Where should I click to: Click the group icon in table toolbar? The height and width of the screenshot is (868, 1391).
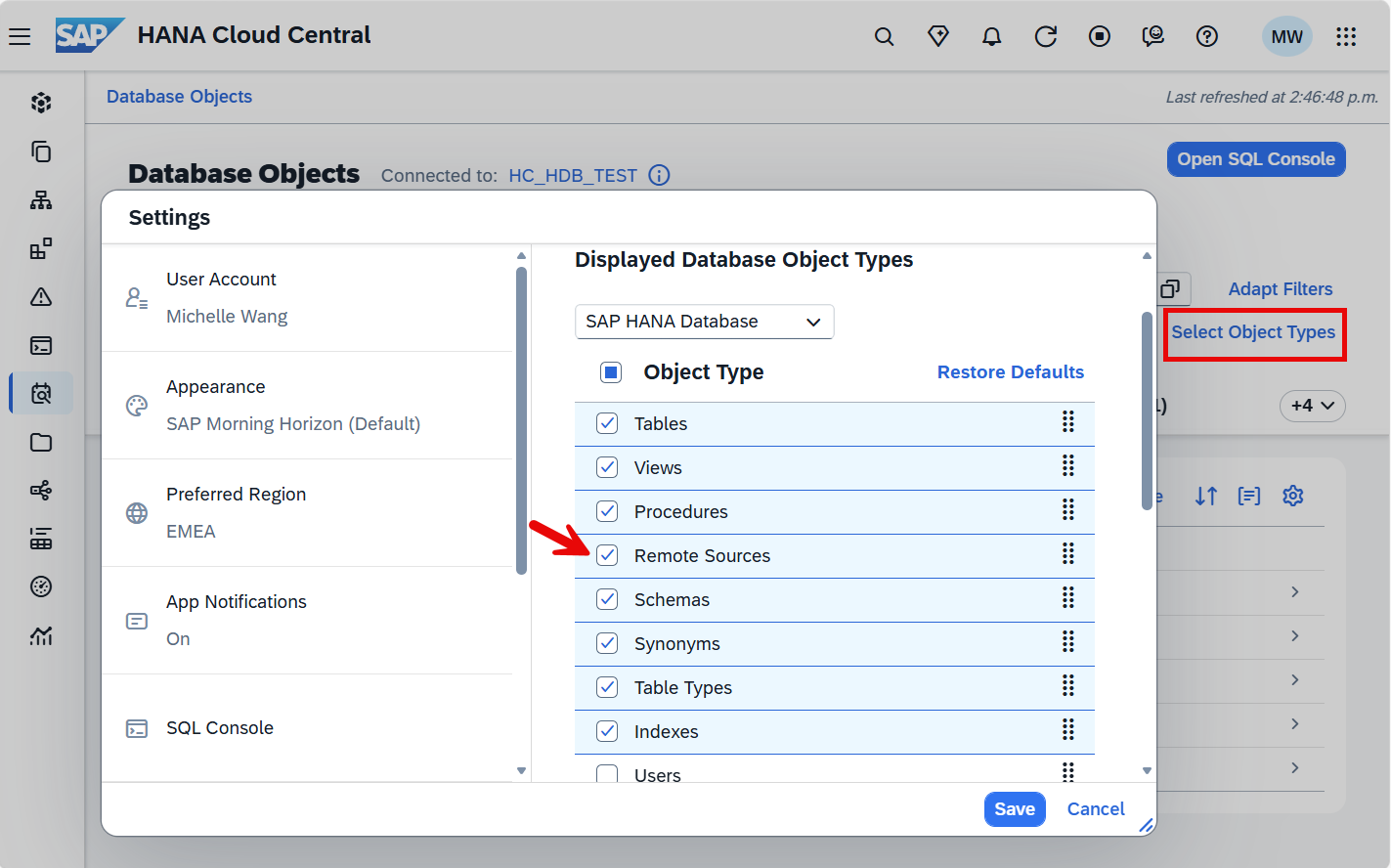coord(1249,497)
